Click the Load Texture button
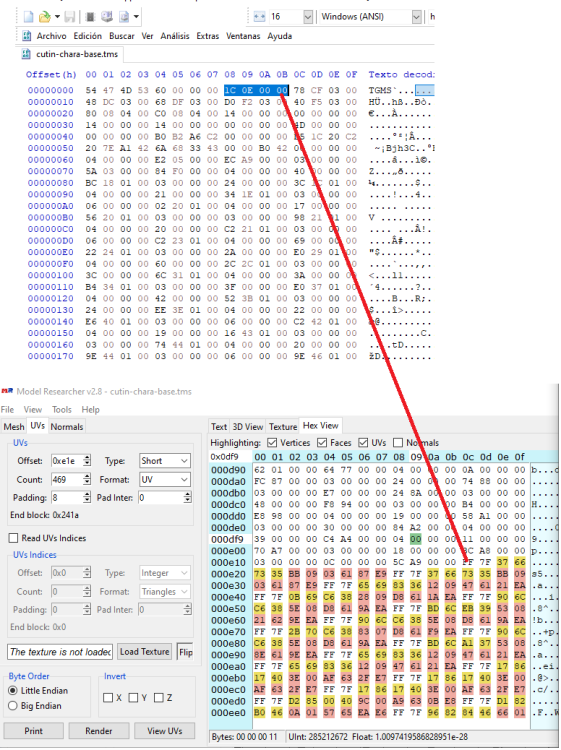Image resolution: width=561 pixels, height=750 pixels. (144, 651)
